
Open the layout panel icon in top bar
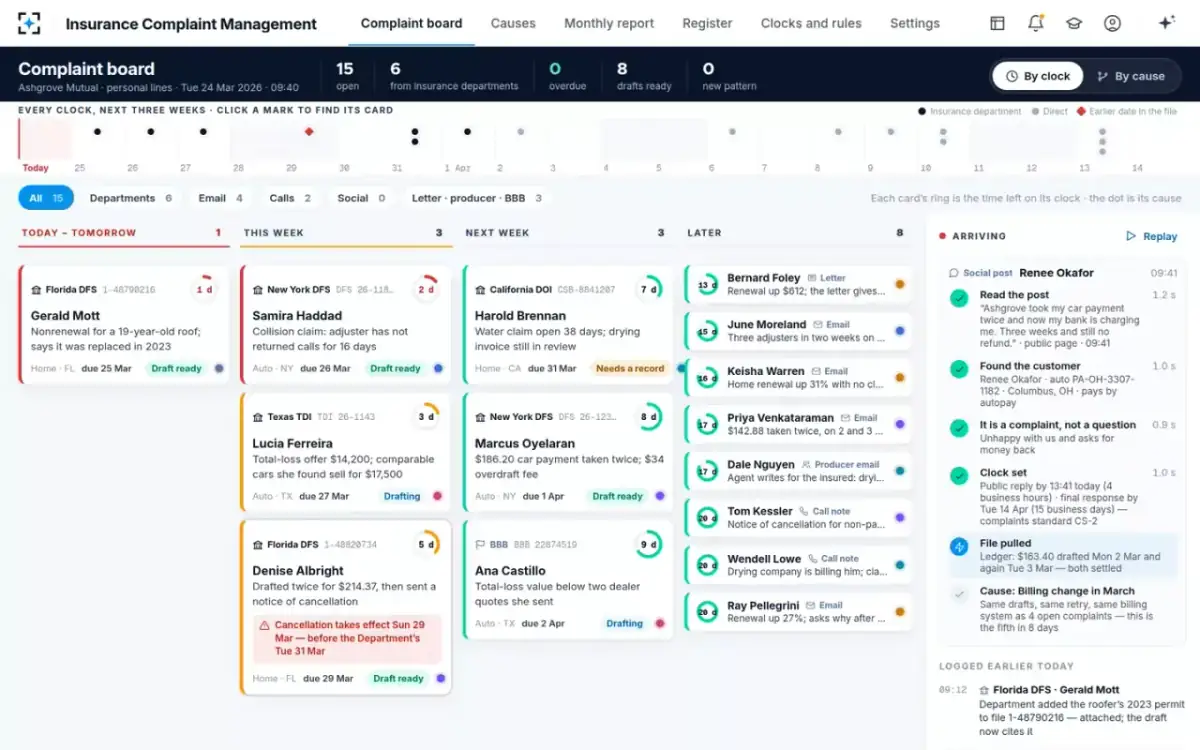coord(997,23)
